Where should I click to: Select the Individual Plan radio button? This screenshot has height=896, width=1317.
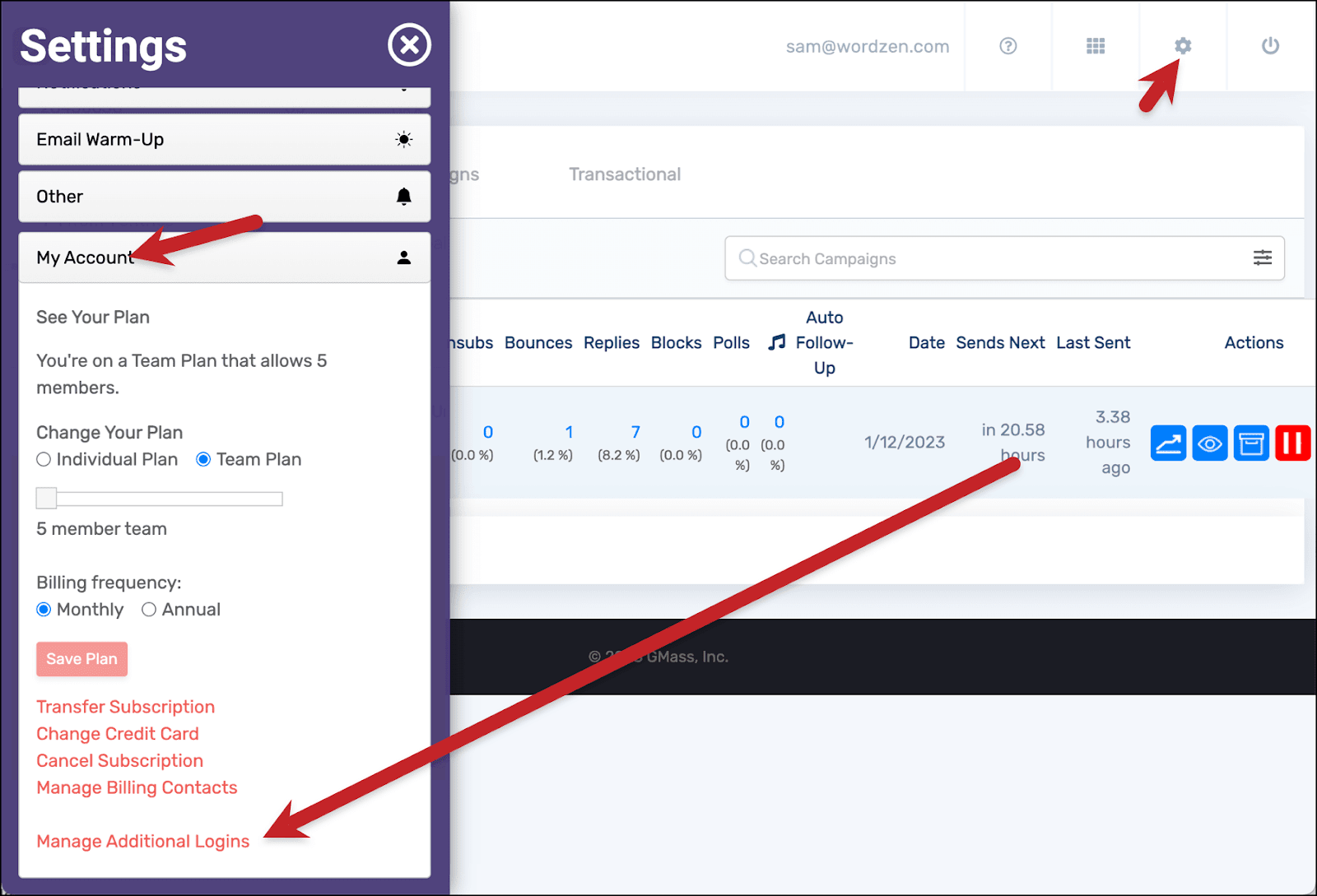point(44,459)
